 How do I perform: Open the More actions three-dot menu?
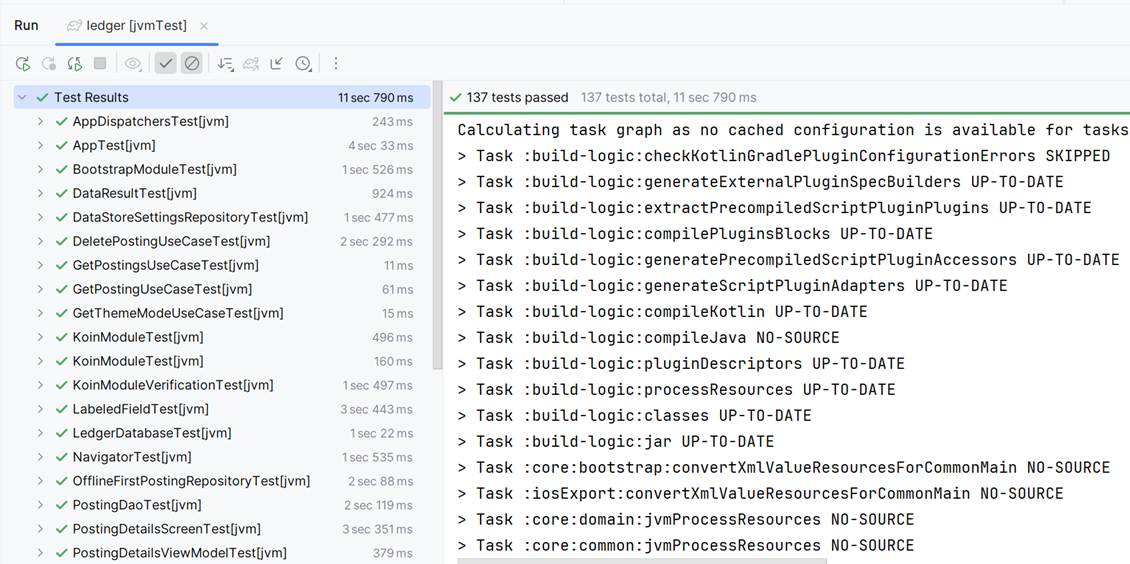click(335, 63)
